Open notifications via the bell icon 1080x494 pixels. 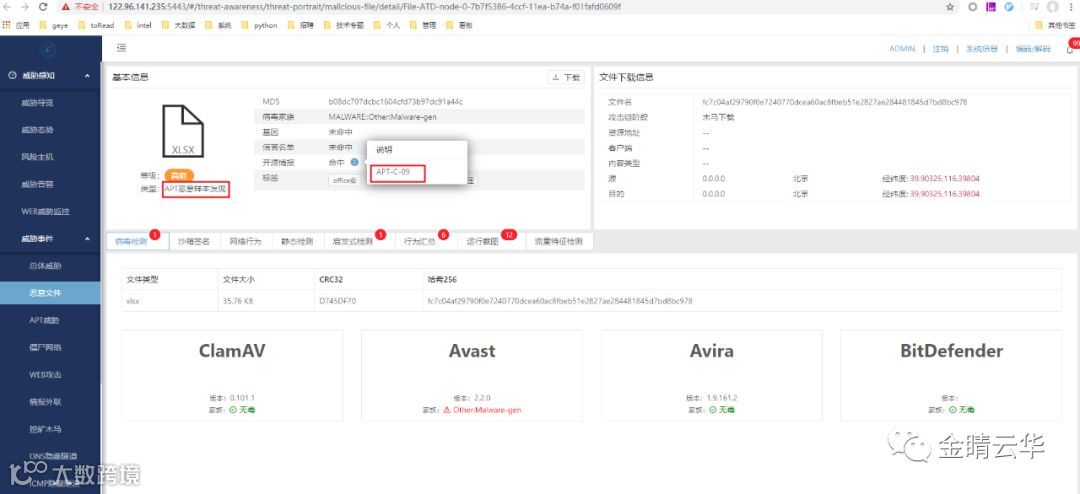[x=1070, y=49]
